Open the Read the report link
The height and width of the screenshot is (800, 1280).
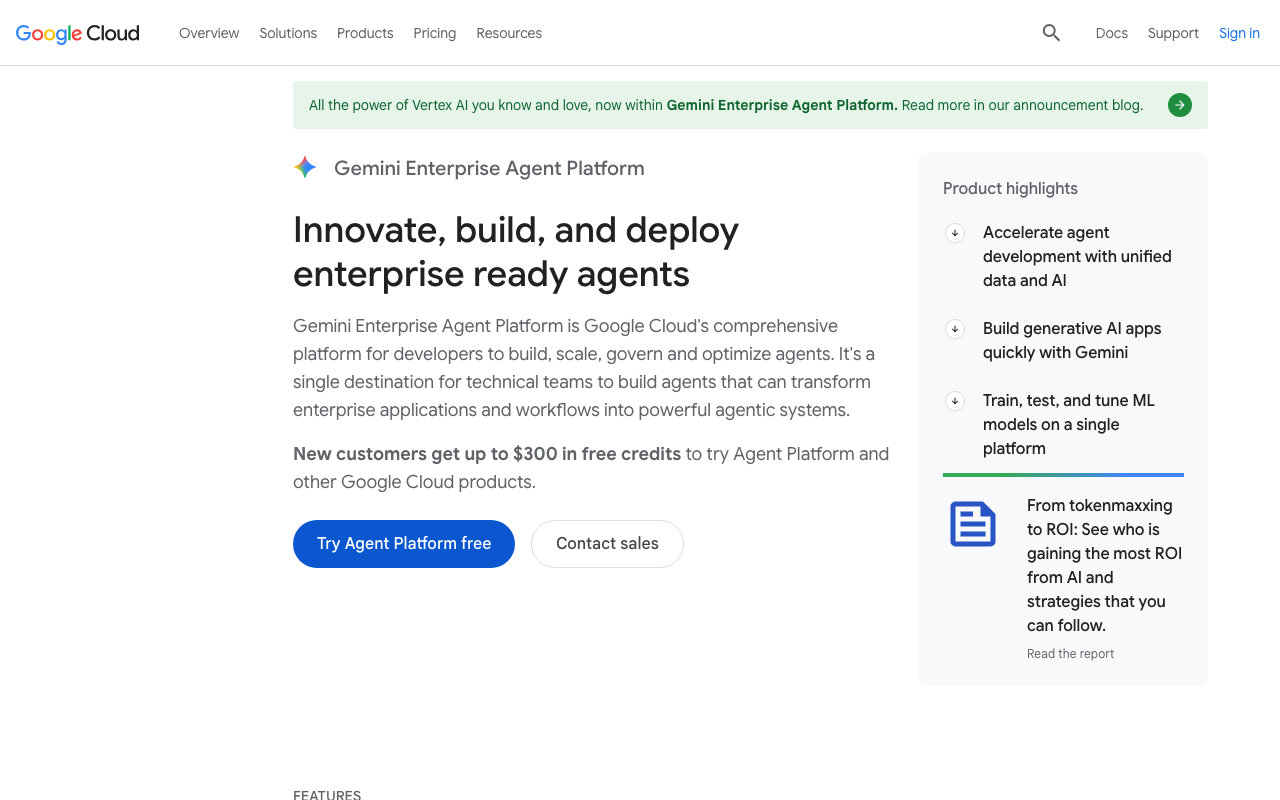1070,654
